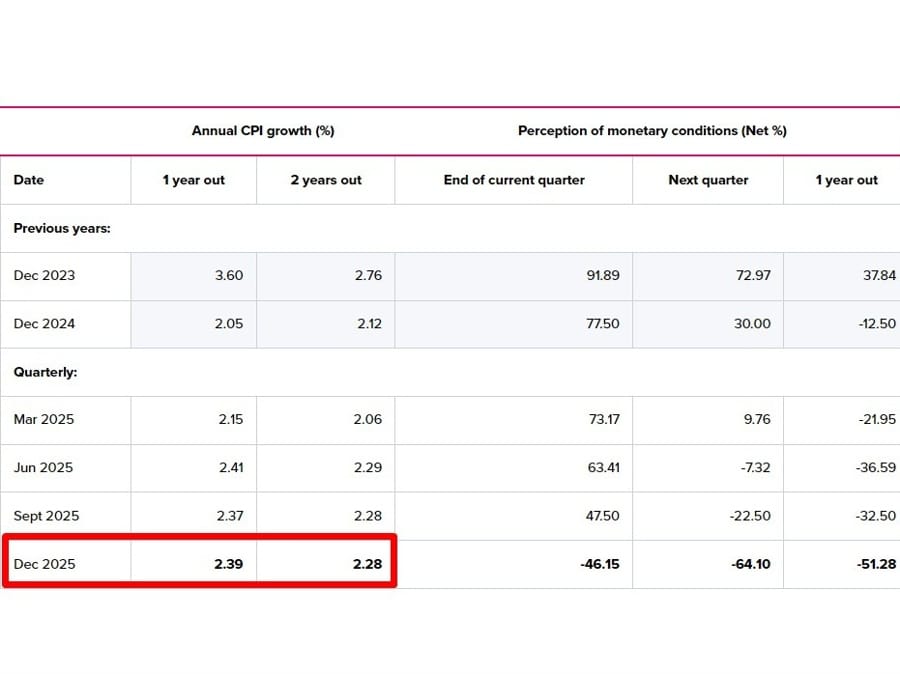This screenshot has height=674, width=900.
Task: Click the Perception of monetary conditions heading
Action: pos(652,131)
